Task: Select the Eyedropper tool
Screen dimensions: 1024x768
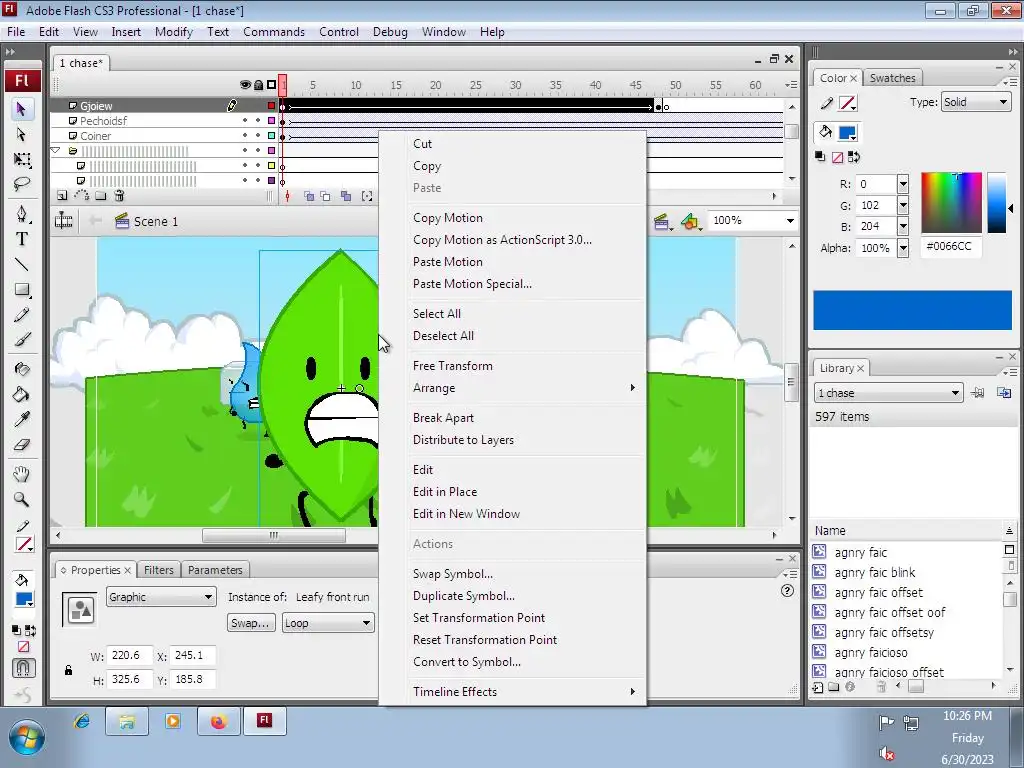Action: tap(22, 419)
